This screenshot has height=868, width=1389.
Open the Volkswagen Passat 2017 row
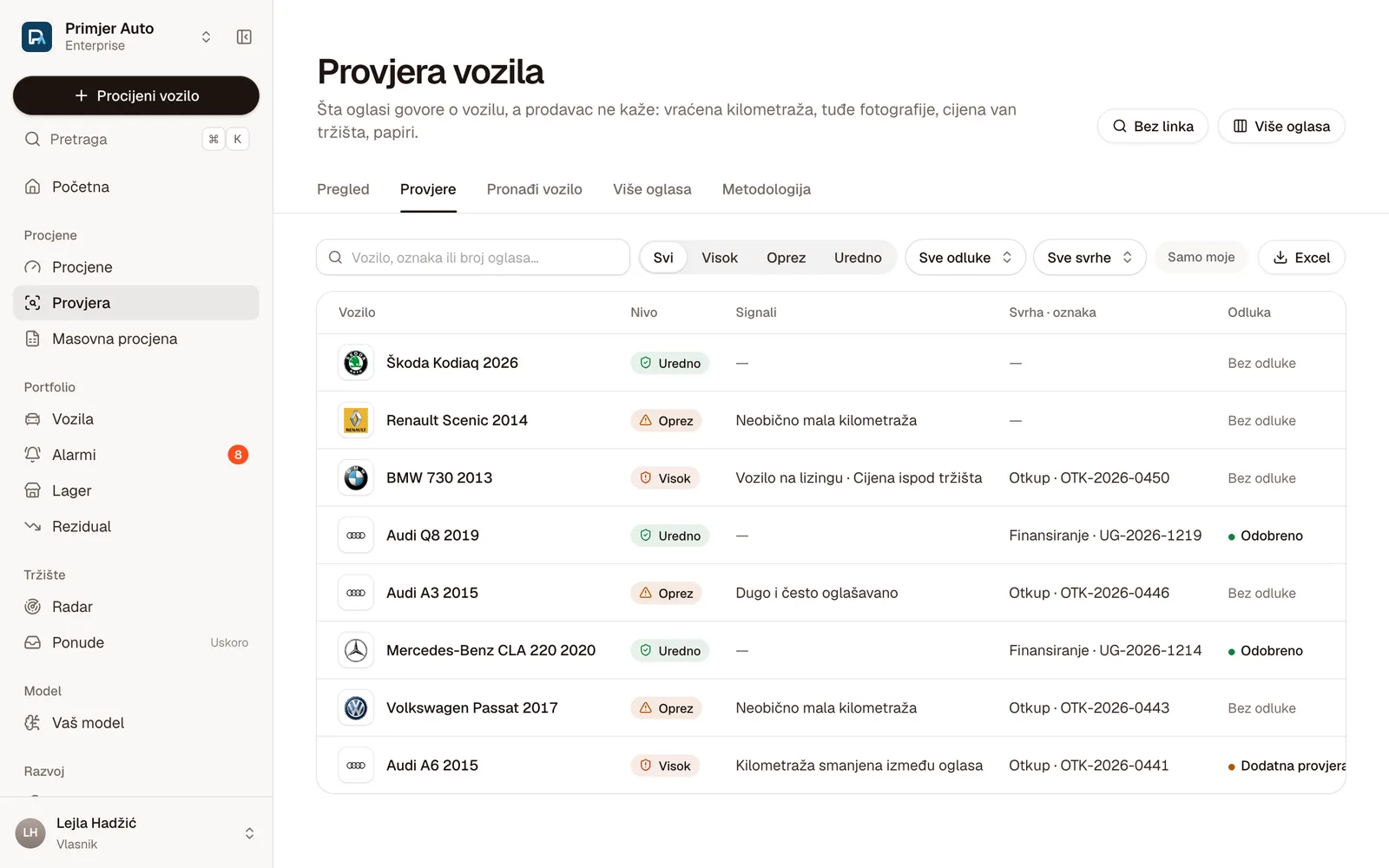[x=831, y=708]
